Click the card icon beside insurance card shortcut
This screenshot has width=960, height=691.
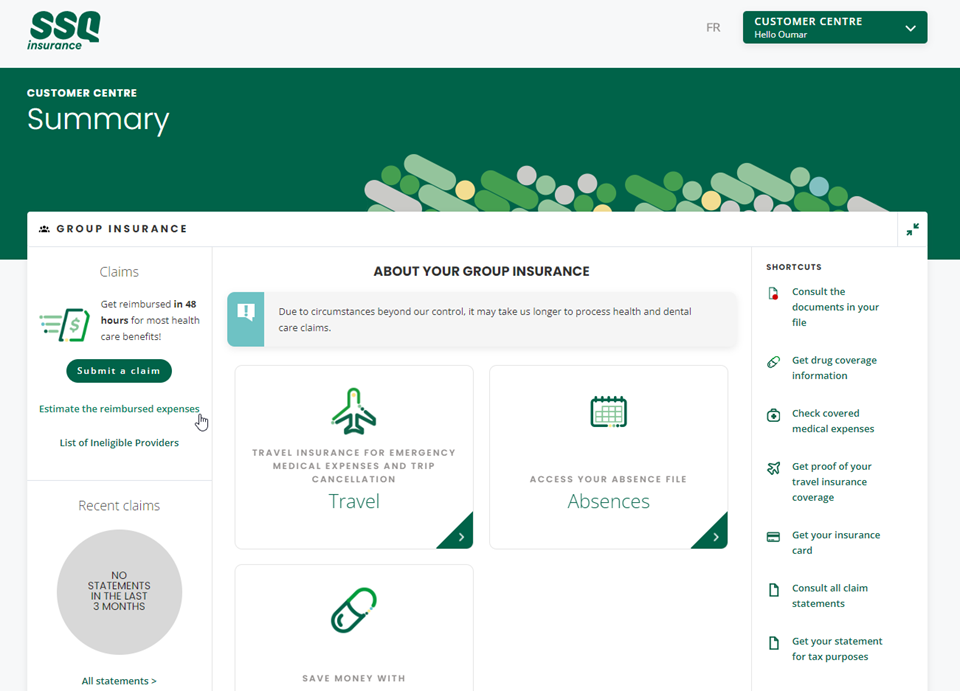click(773, 537)
